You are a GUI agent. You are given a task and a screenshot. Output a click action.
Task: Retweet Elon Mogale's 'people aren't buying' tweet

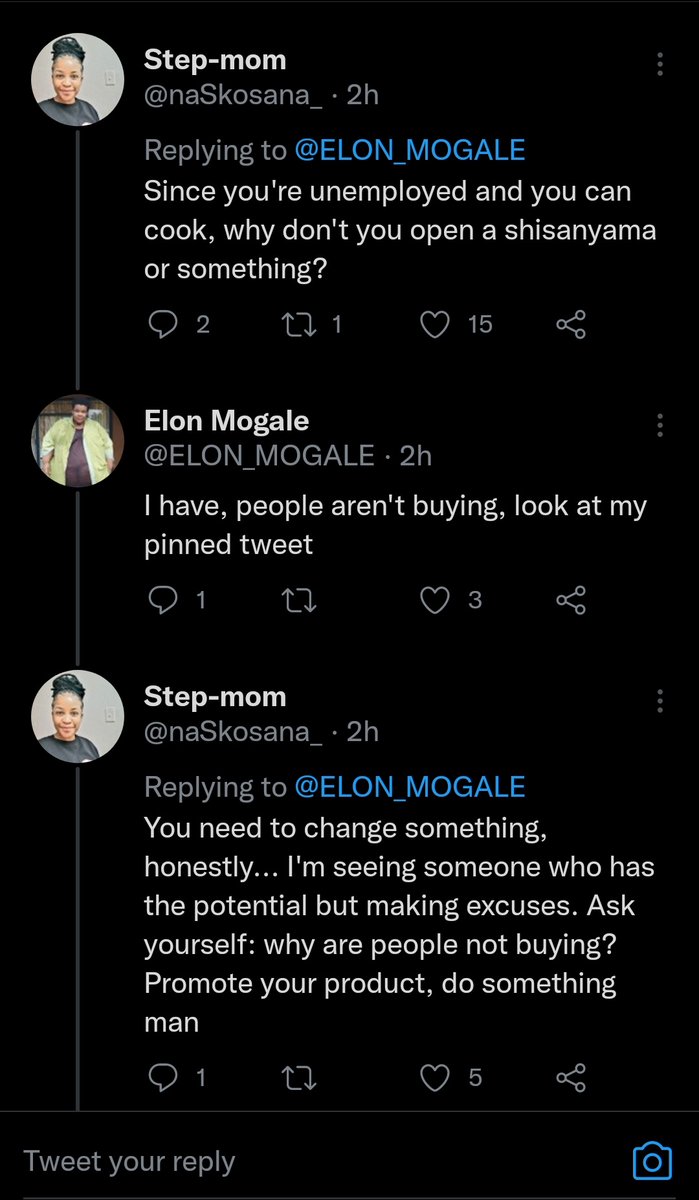pyautogui.click(x=298, y=600)
